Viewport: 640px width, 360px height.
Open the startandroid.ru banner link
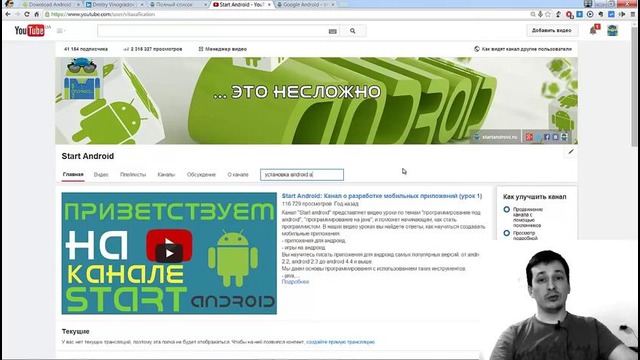(496, 137)
